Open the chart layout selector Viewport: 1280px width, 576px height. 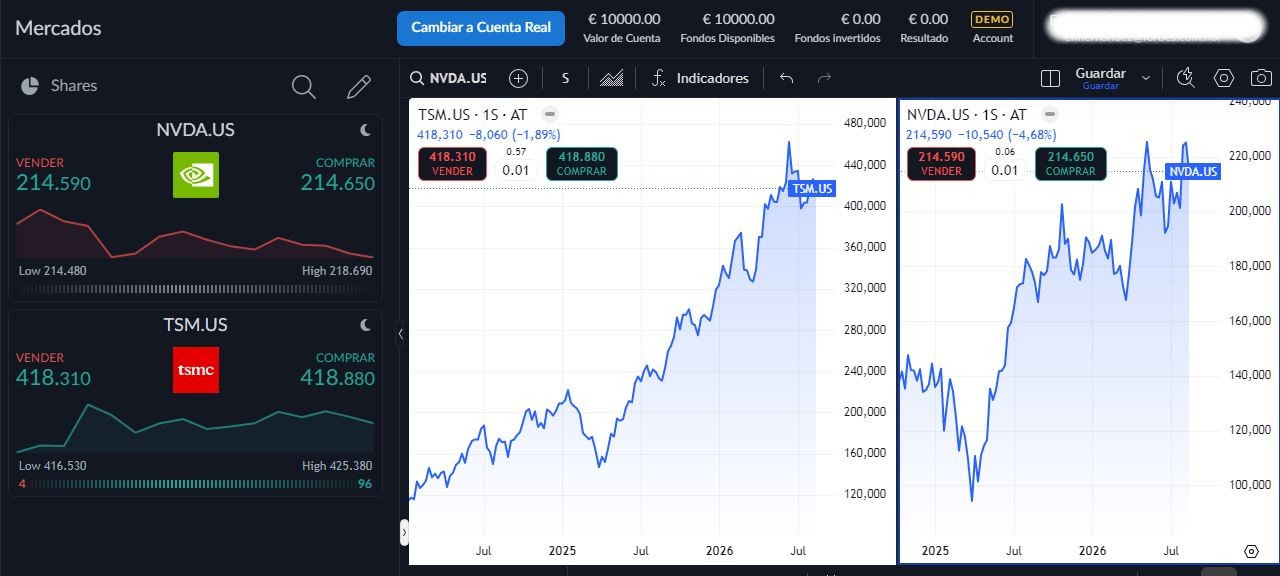(1050, 78)
